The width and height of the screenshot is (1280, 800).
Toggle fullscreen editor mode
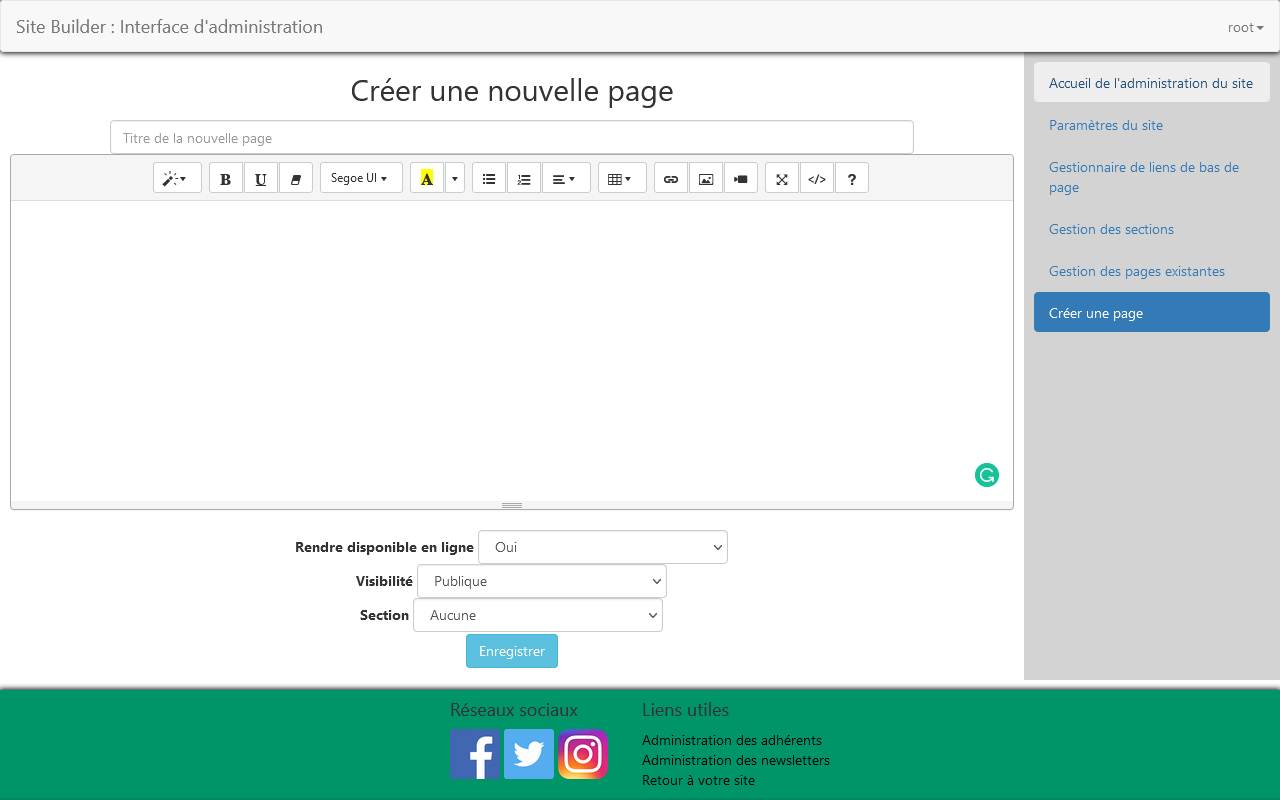[x=782, y=178]
